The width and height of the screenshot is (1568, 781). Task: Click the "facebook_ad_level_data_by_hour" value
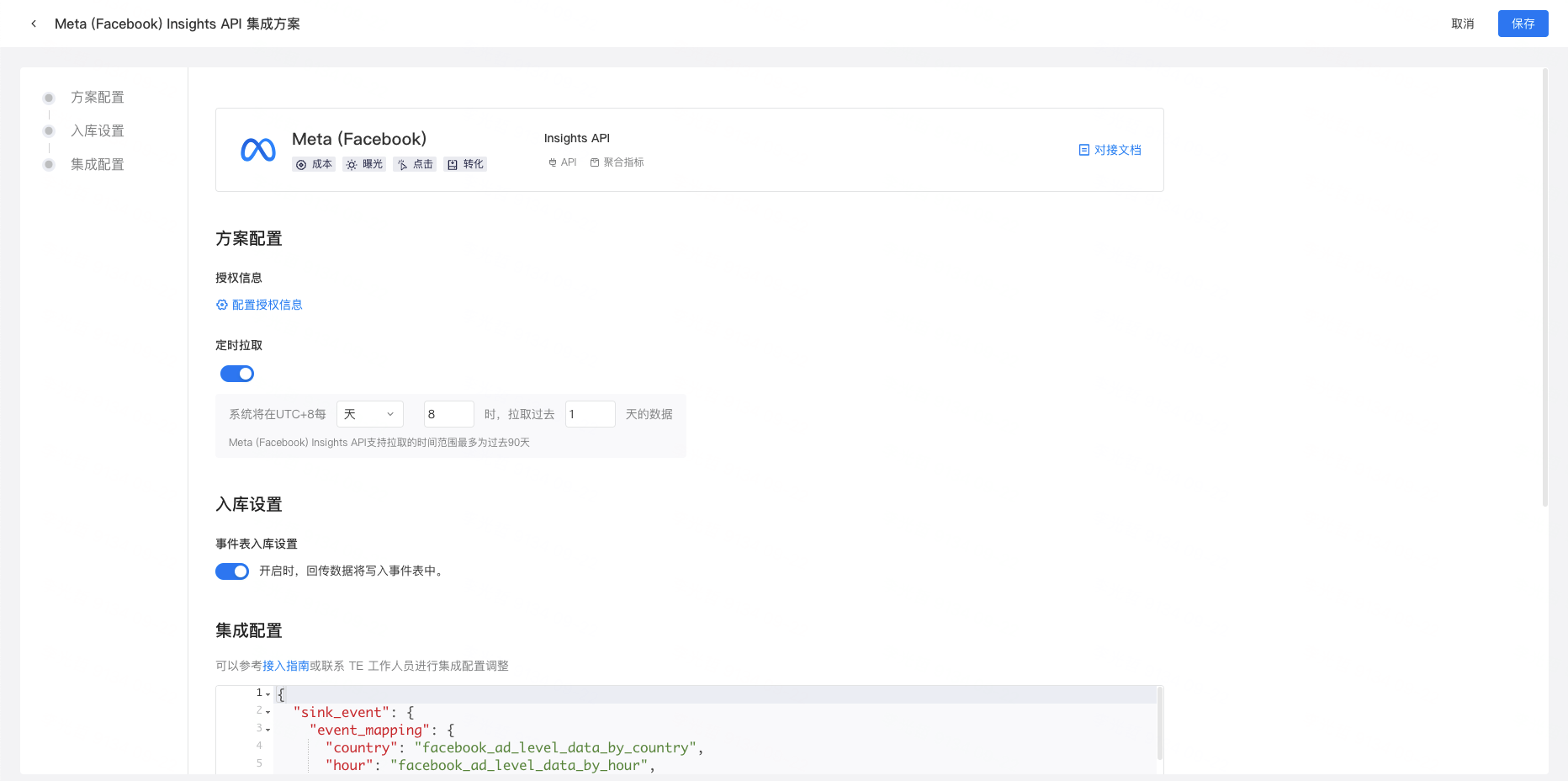[x=519, y=765]
